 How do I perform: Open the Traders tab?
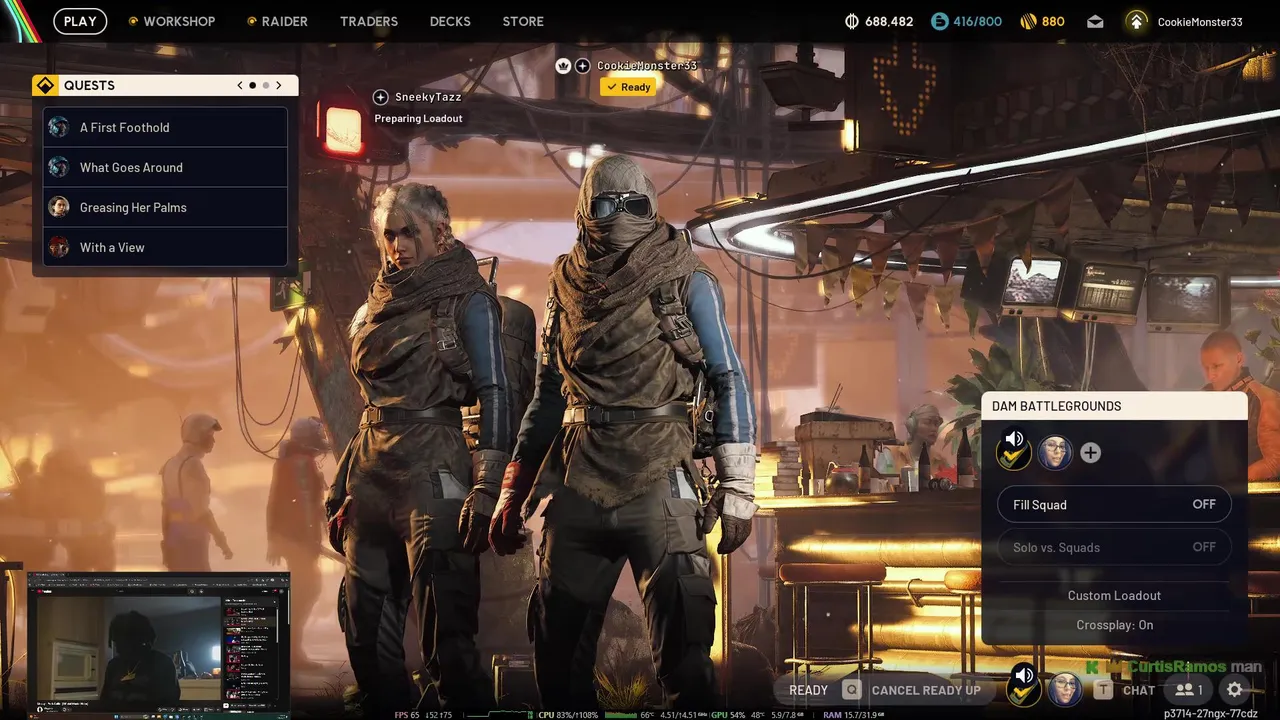coord(369,21)
